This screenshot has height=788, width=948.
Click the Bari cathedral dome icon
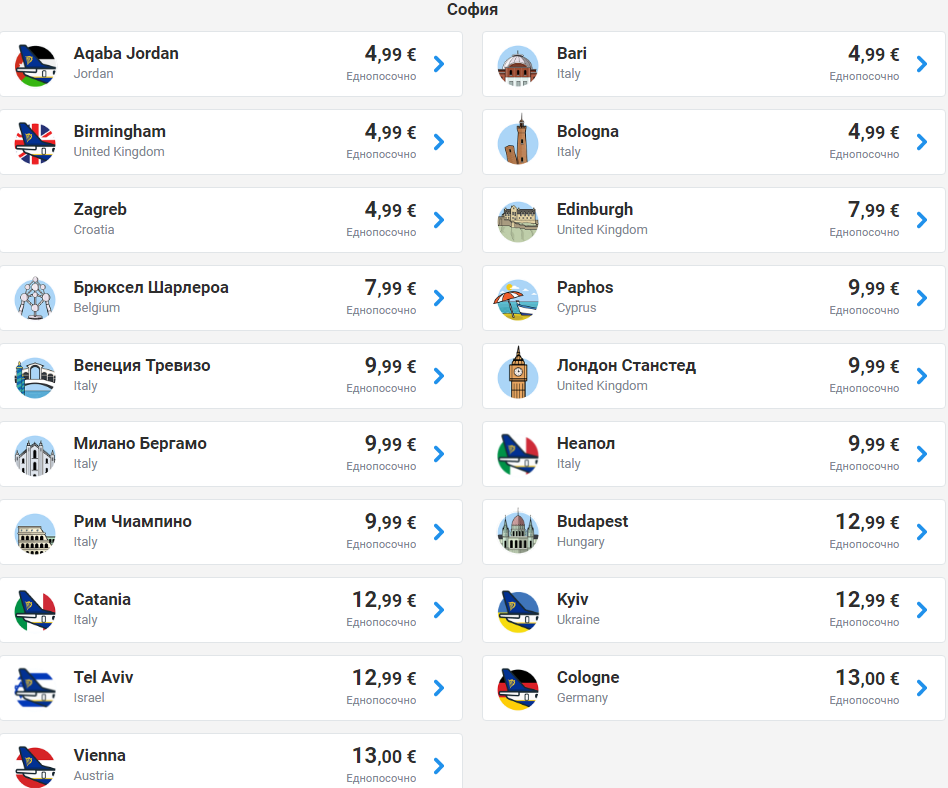point(518,65)
